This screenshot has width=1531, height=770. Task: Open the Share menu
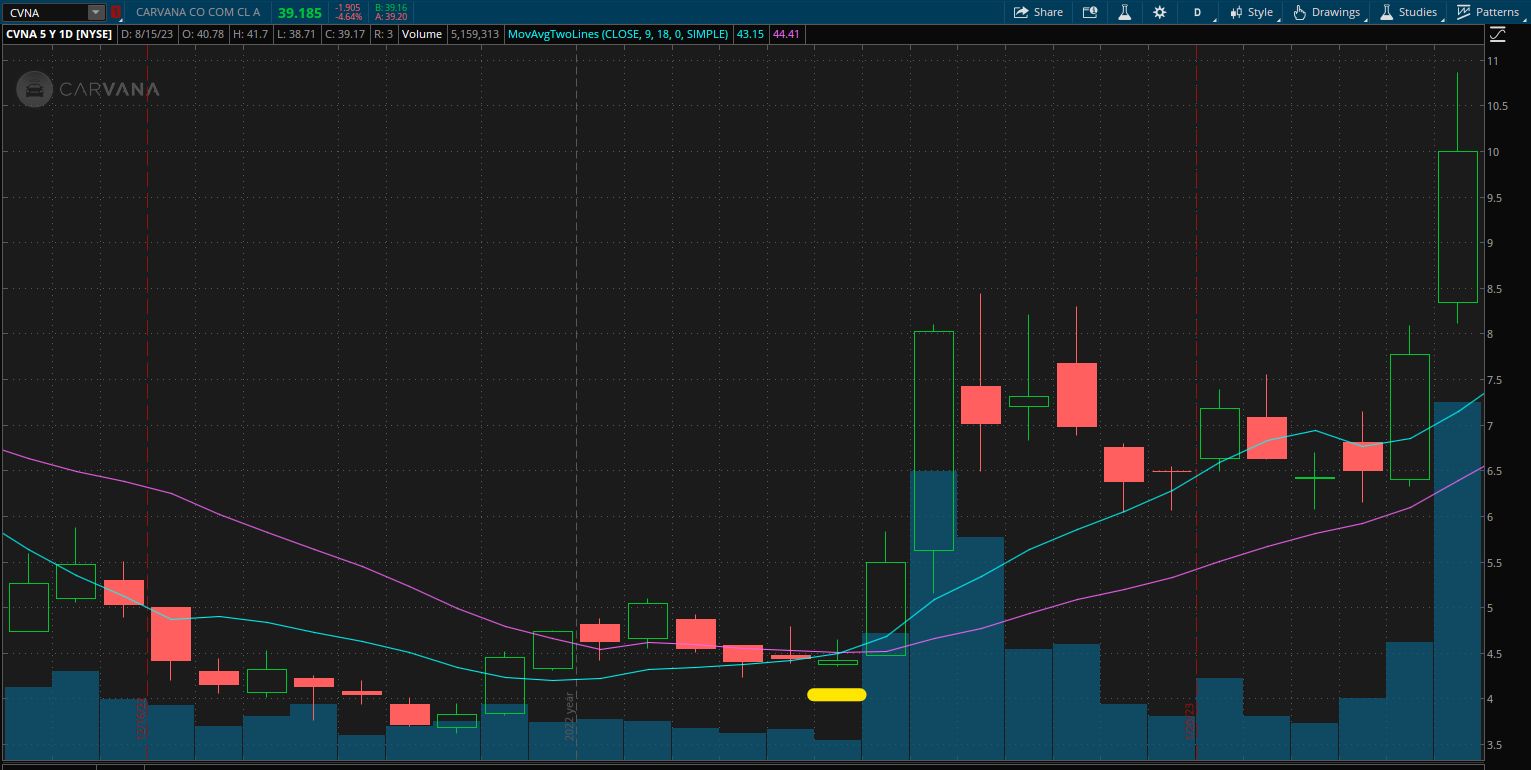(x=1037, y=12)
